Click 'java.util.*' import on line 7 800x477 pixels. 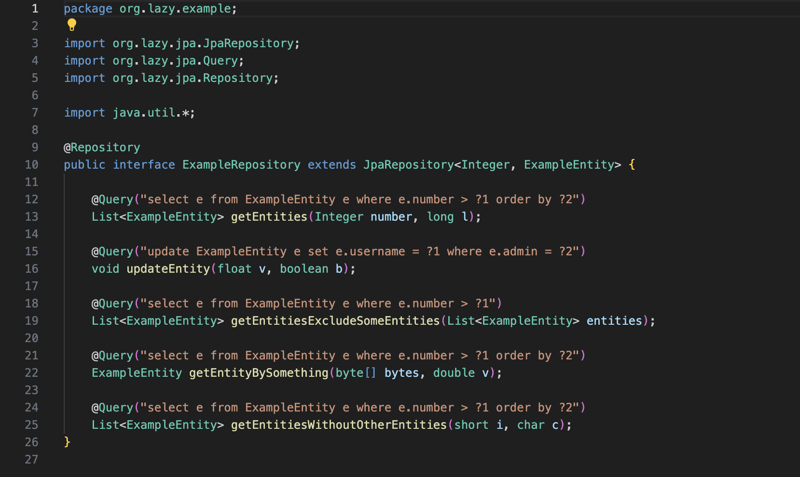[151, 113]
